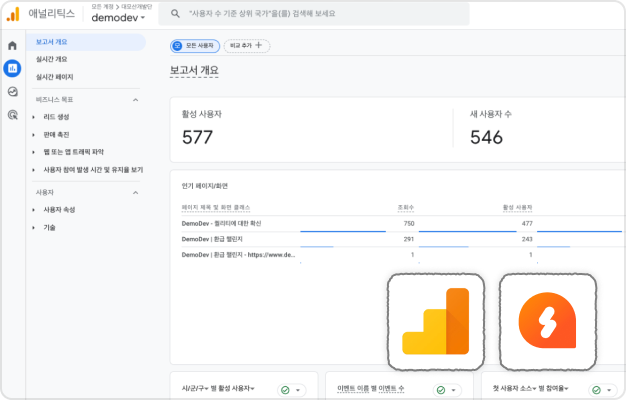Open dropdown arrow on 첫 사용자 소스 card status
626x400 pixels.
[609, 390]
